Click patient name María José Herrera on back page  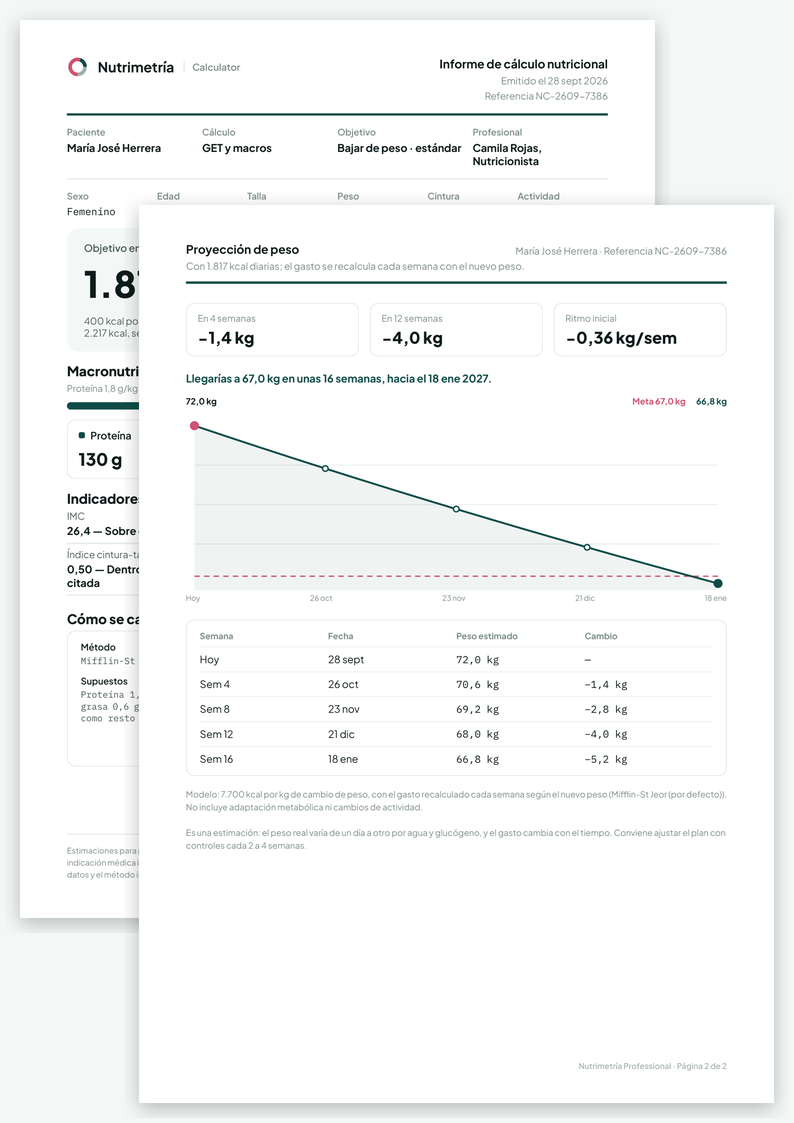click(114, 148)
